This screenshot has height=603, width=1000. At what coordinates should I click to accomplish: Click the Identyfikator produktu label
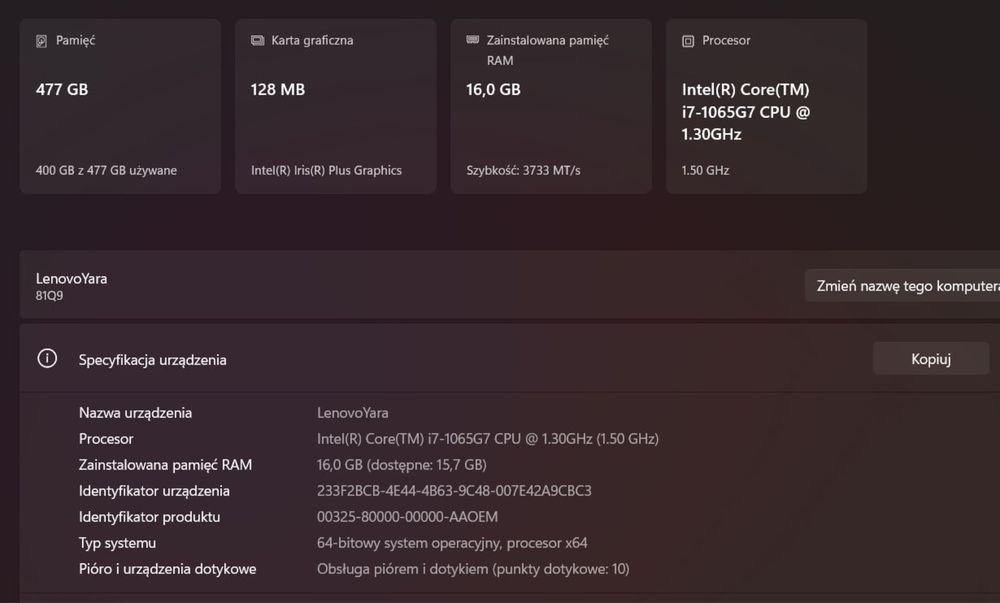point(149,517)
